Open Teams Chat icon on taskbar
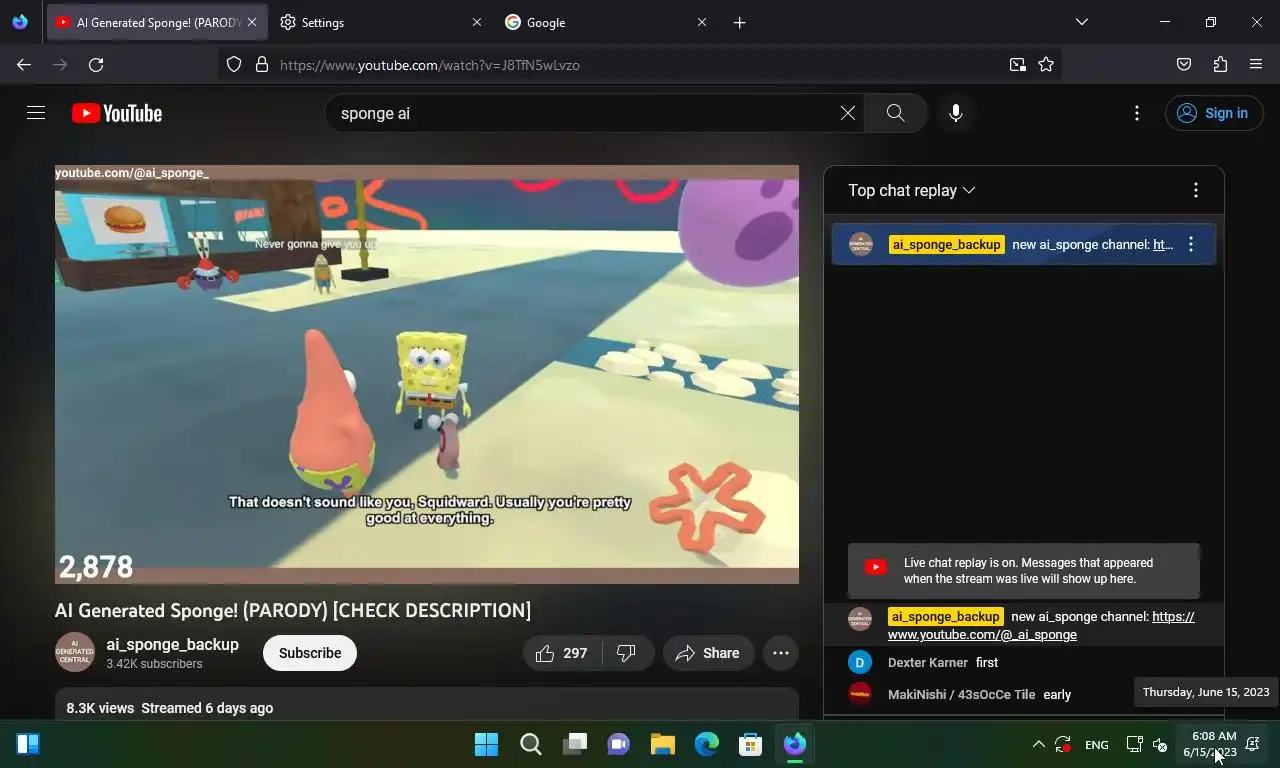This screenshot has width=1280, height=768. click(x=619, y=744)
